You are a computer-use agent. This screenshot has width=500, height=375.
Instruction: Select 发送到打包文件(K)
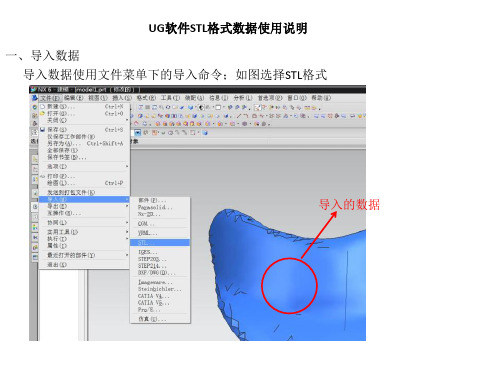(x=84, y=192)
